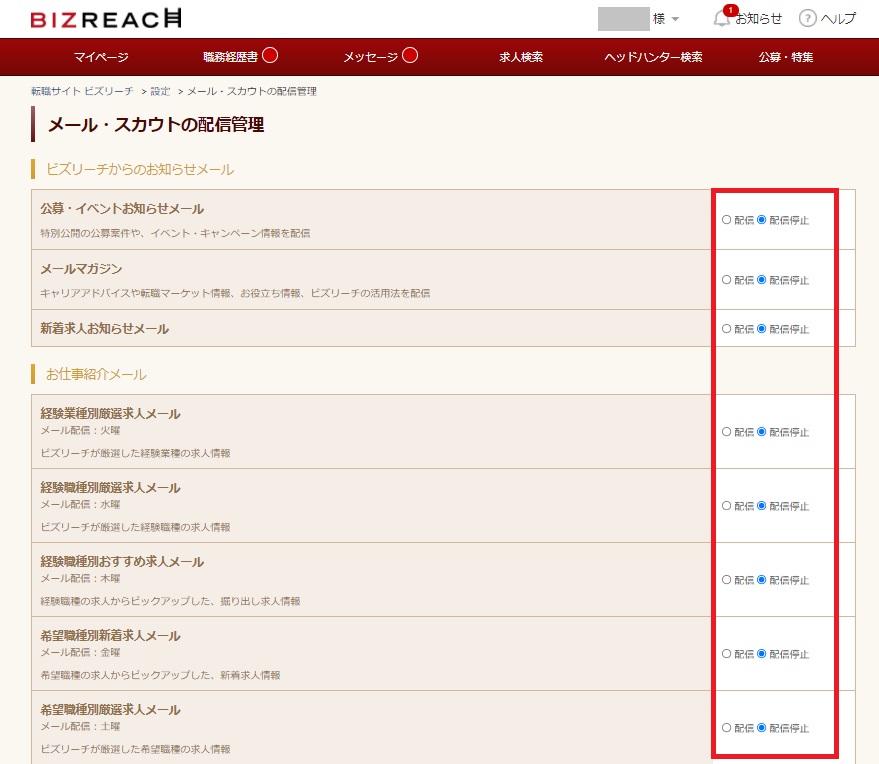Select 配信停止 for 経験職種別厳選求人メール

point(762,506)
